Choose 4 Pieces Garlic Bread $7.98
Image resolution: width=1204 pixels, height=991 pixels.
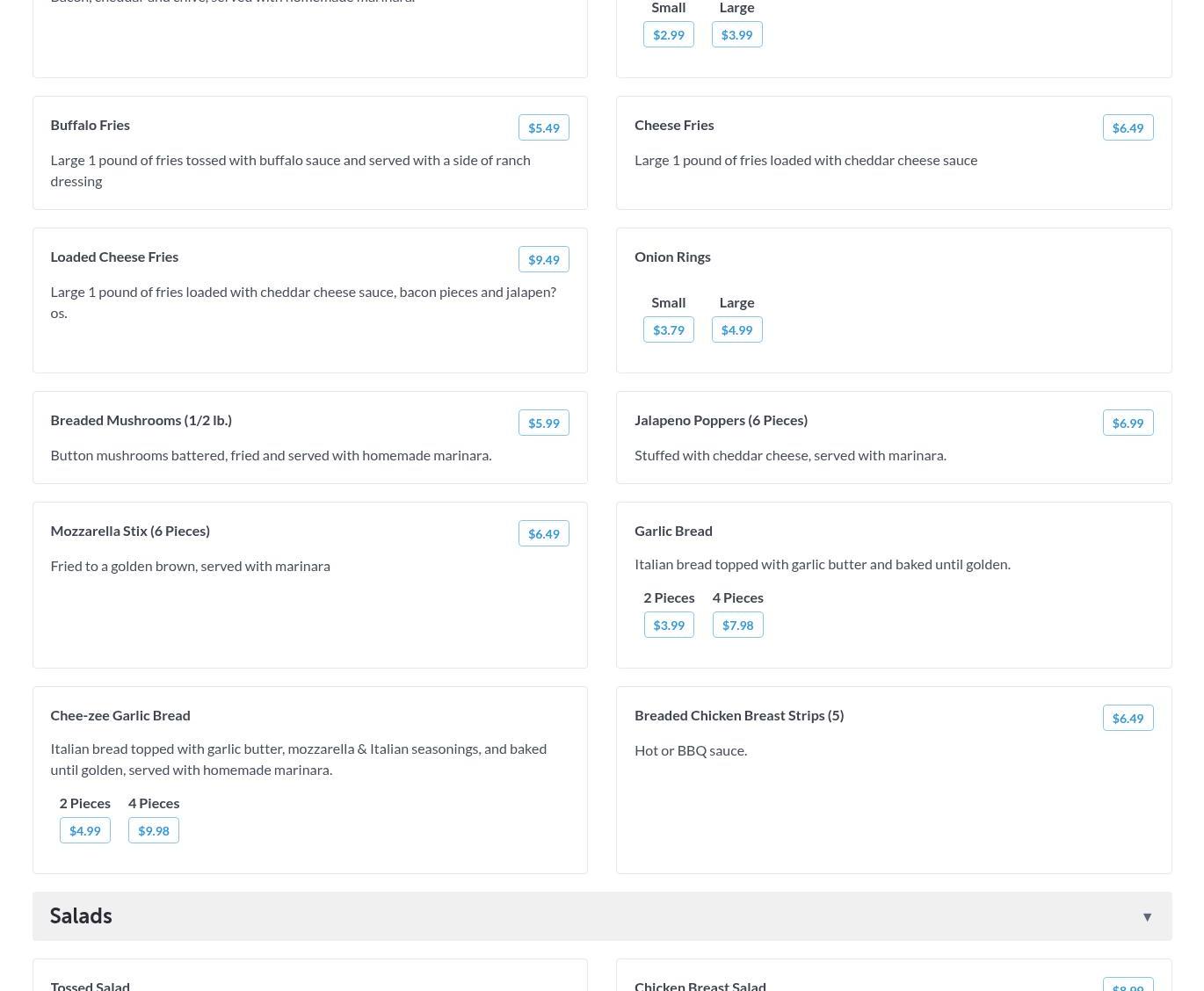click(737, 625)
